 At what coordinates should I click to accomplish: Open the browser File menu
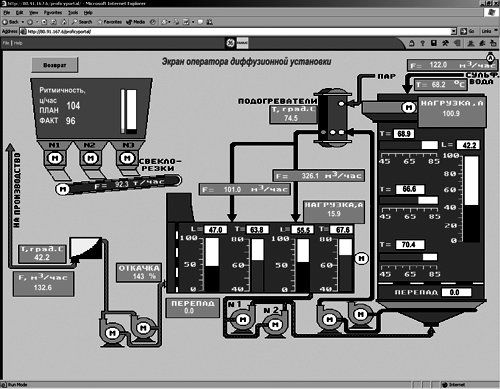tap(7, 13)
